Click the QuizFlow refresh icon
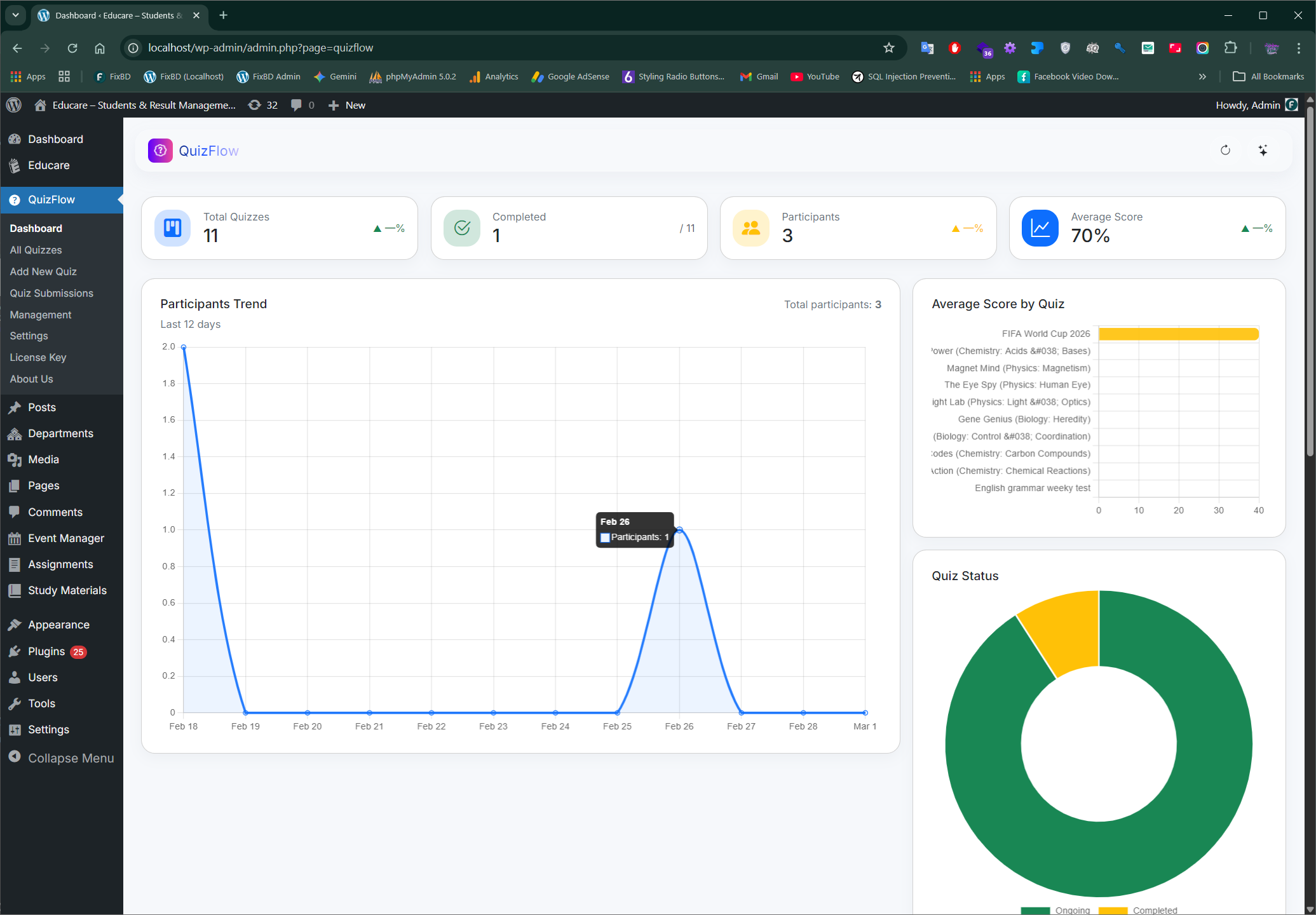This screenshot has height=915, width=1316. pyautogui.click(x=1225, y=151)
